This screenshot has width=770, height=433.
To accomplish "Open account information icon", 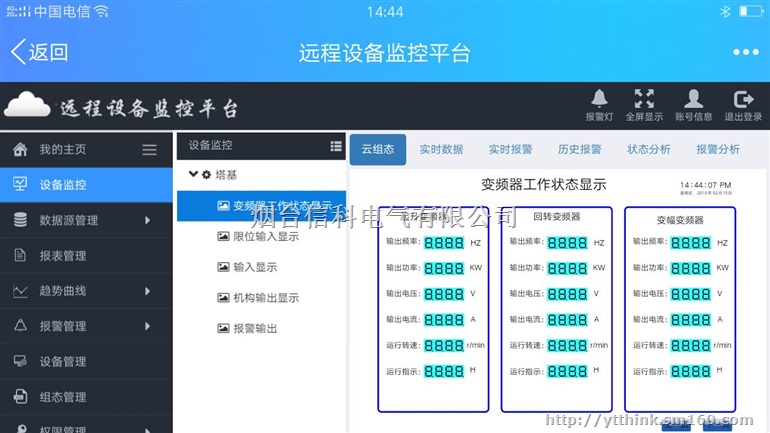I will [693, 99].
